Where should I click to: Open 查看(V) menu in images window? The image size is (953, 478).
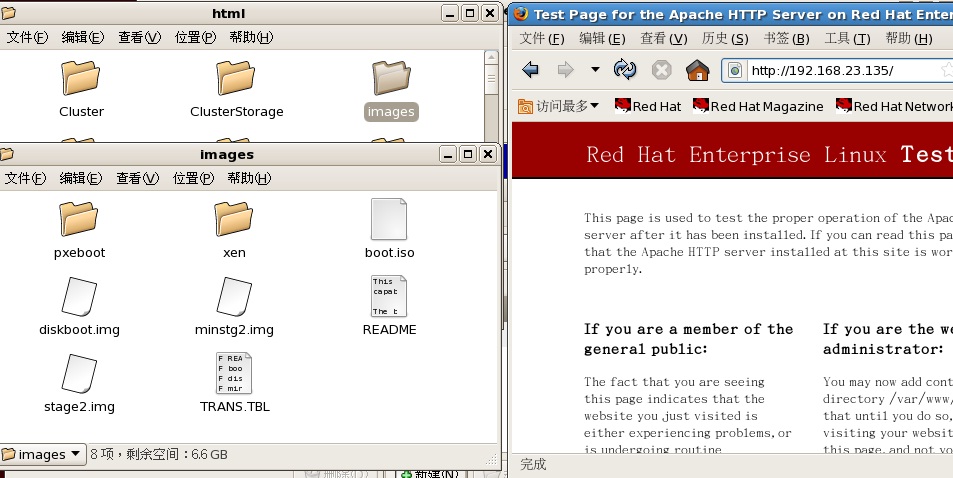tap(137, 178)
